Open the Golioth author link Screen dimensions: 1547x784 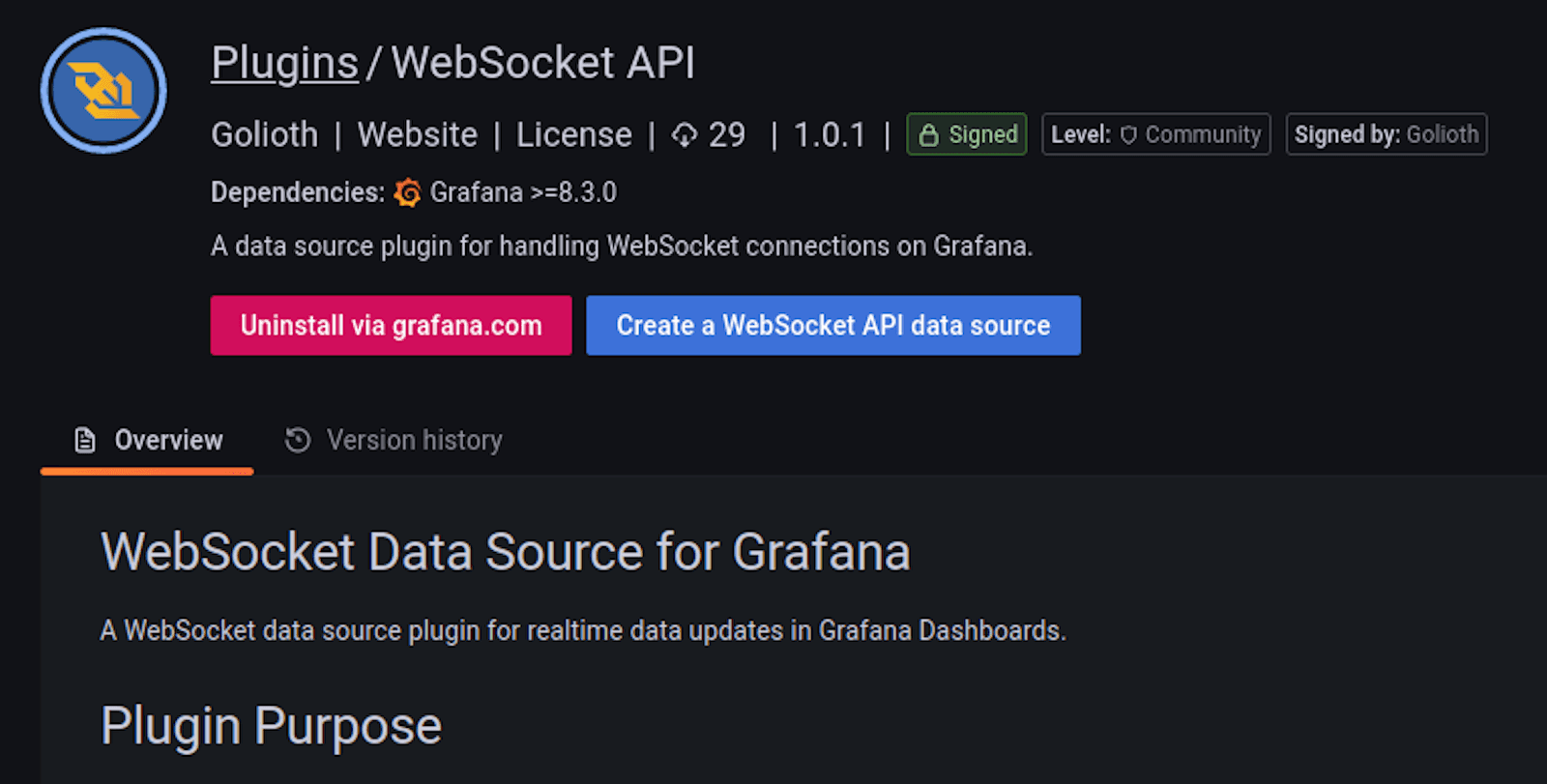[x=264, y=135]
